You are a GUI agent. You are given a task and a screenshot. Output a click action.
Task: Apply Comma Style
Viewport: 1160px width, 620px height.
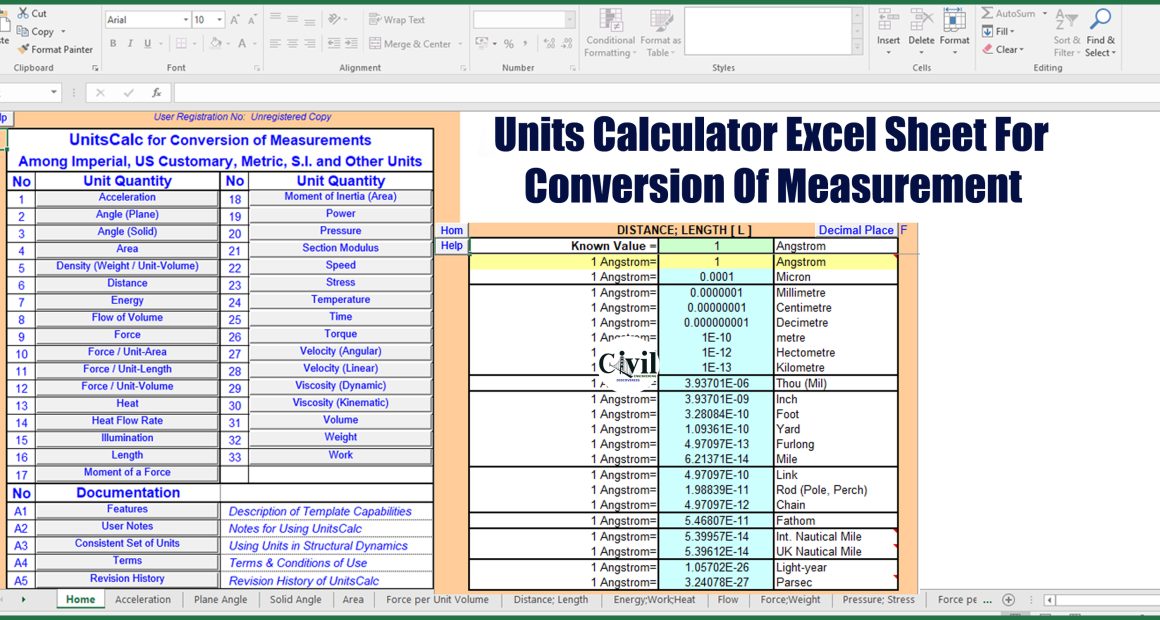(x=525, y=44)
